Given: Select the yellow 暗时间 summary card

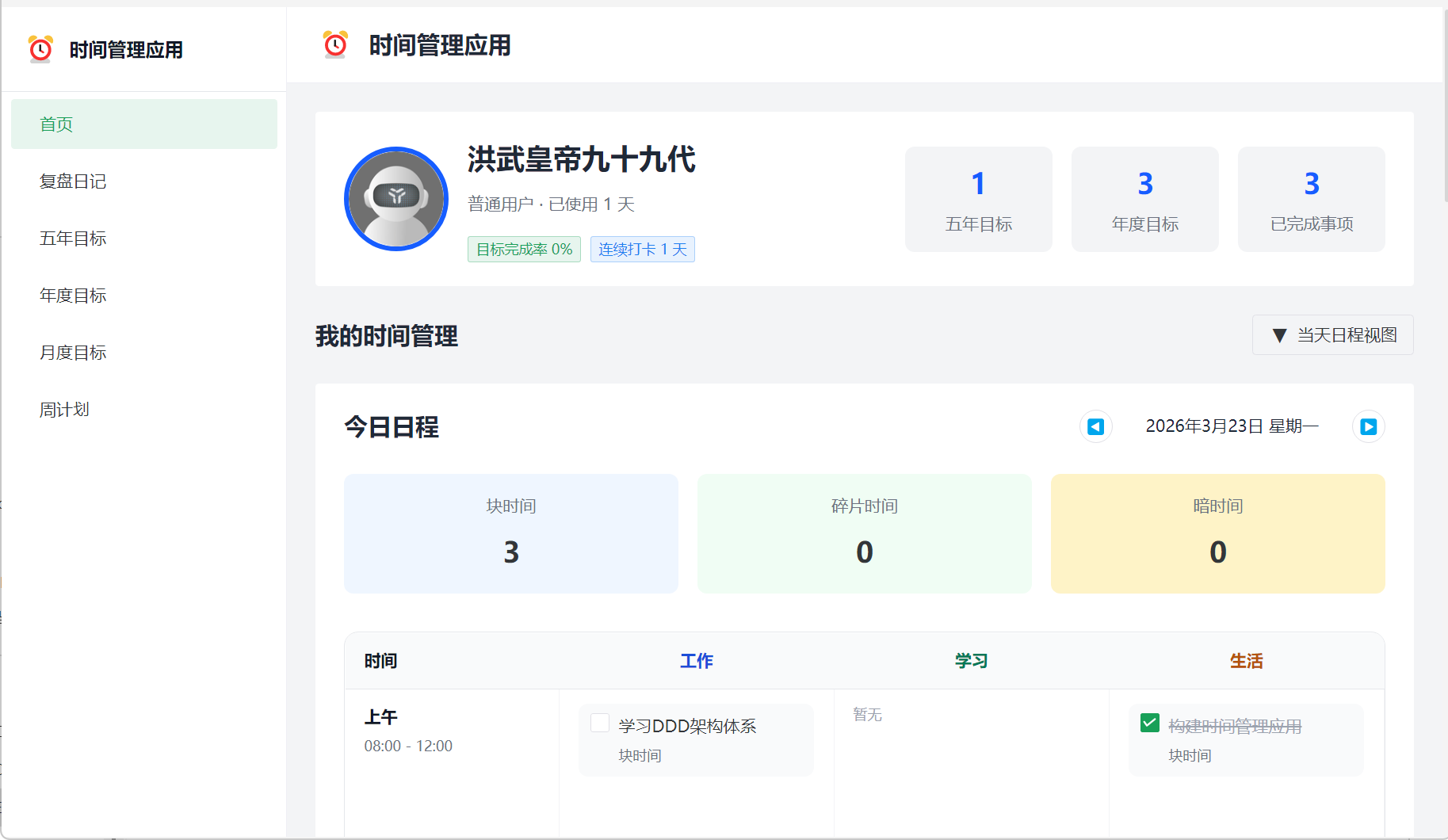Looking at the screenshot, I should point(1217,533).
